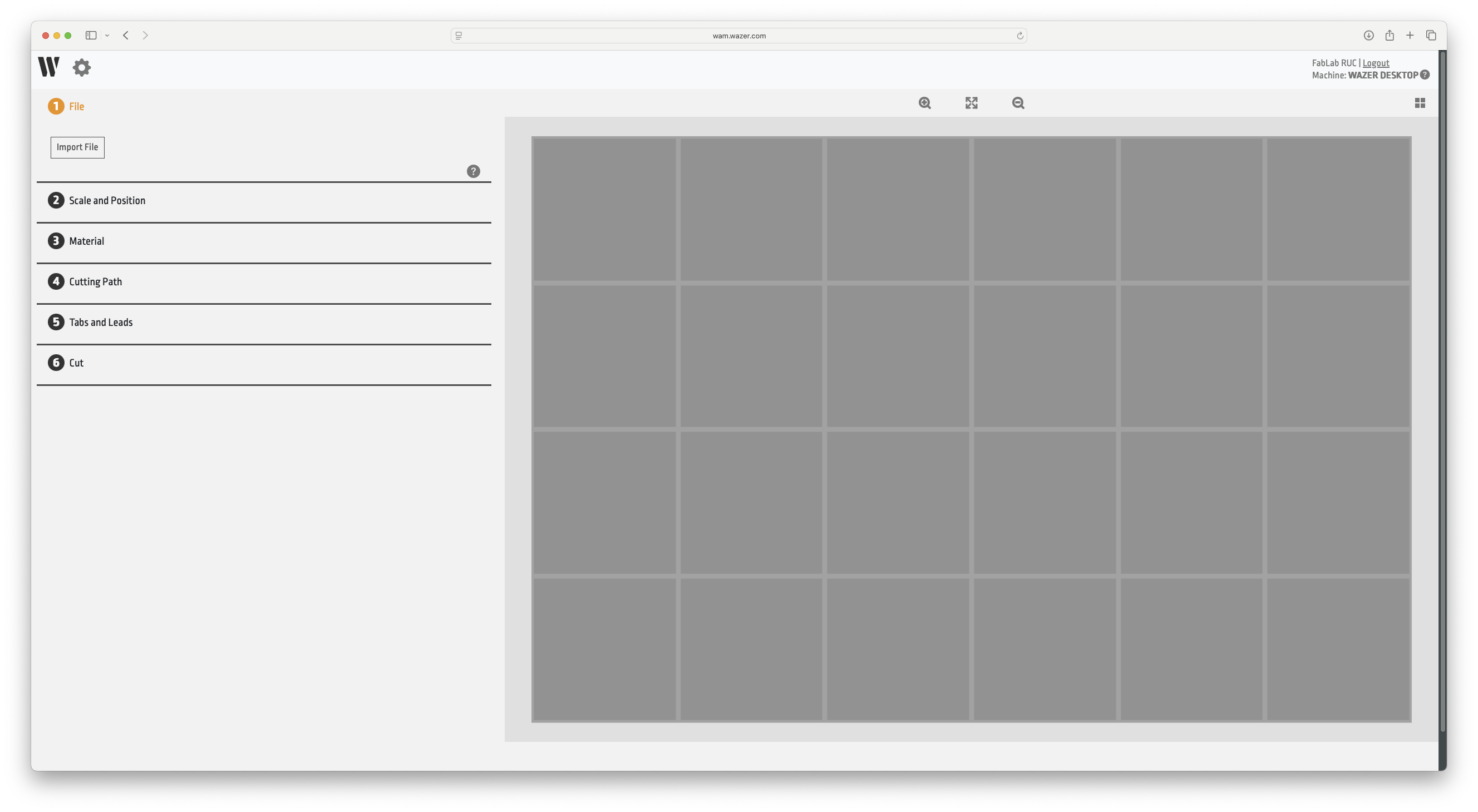Select the File step header
Image resolution: width=1478 pixels, height=812 pixels.
pyautogui.click(x=76, y=107)
